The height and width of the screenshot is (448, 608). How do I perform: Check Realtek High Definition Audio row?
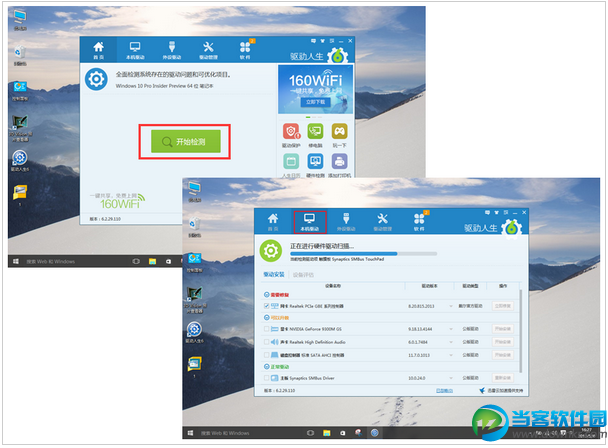click(266, 342)
